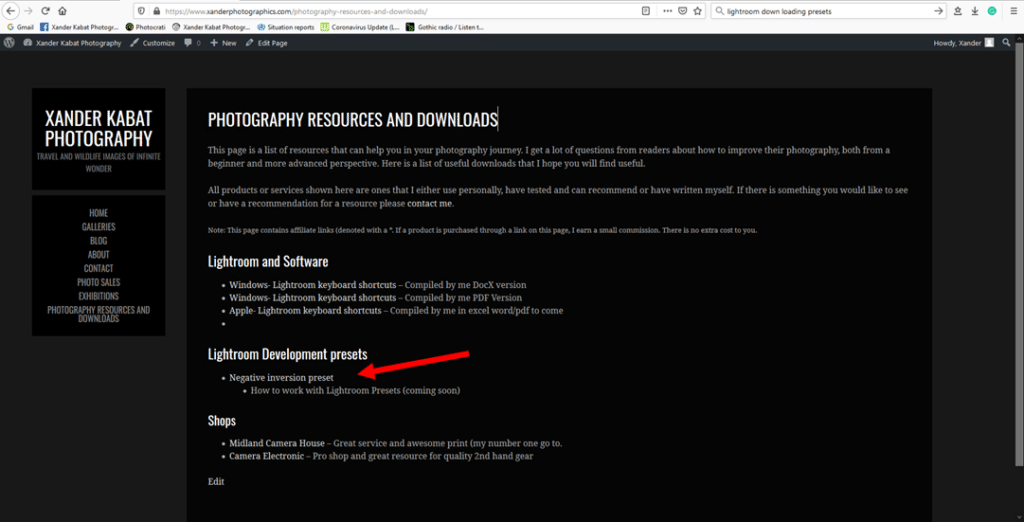Click the search go arrow in search box
The height and width of the screenshot is (522, 1024).
coord(938,11)
